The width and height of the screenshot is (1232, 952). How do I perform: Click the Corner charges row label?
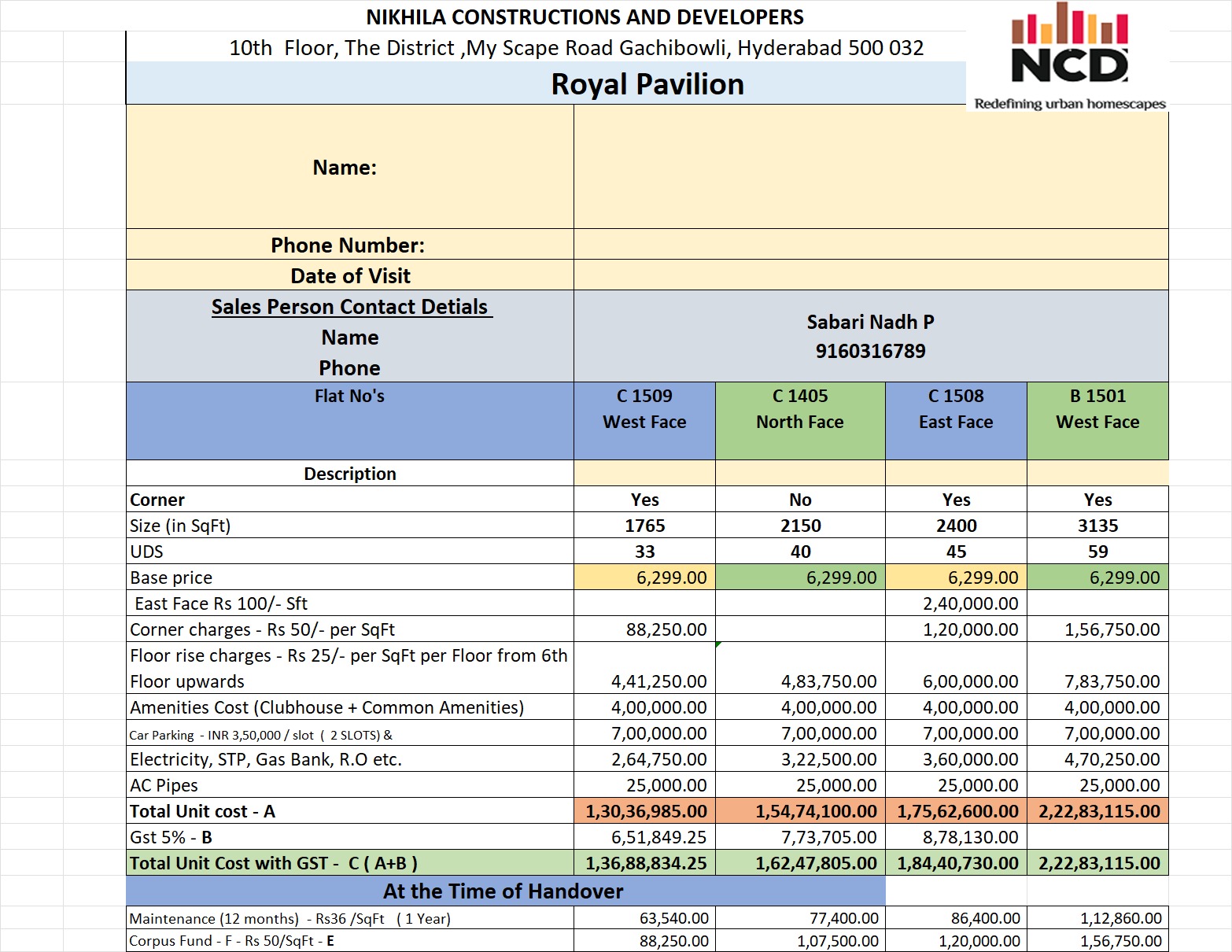tap(350, 629)
